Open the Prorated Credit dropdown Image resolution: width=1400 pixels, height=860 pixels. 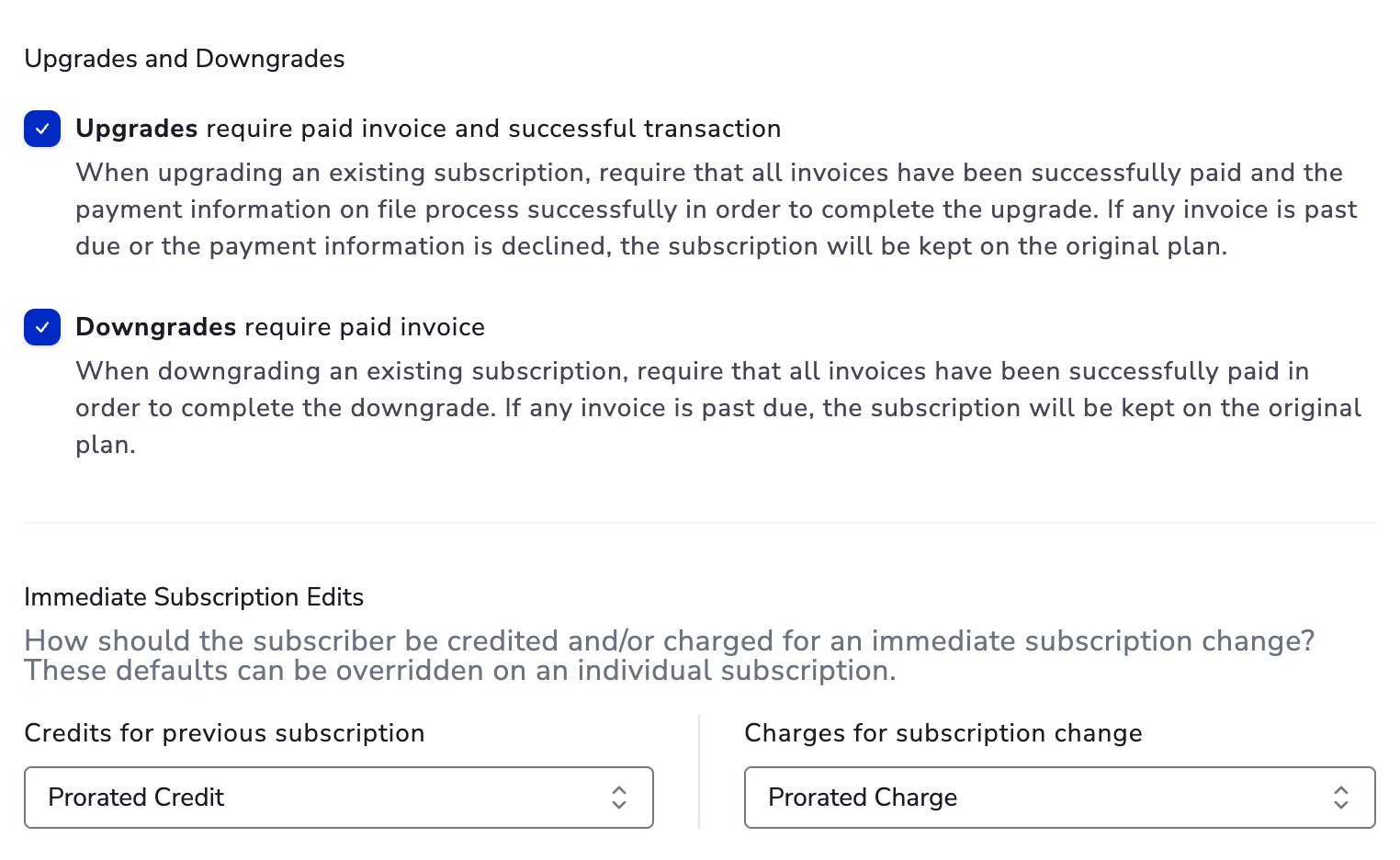tap(339, 798)
